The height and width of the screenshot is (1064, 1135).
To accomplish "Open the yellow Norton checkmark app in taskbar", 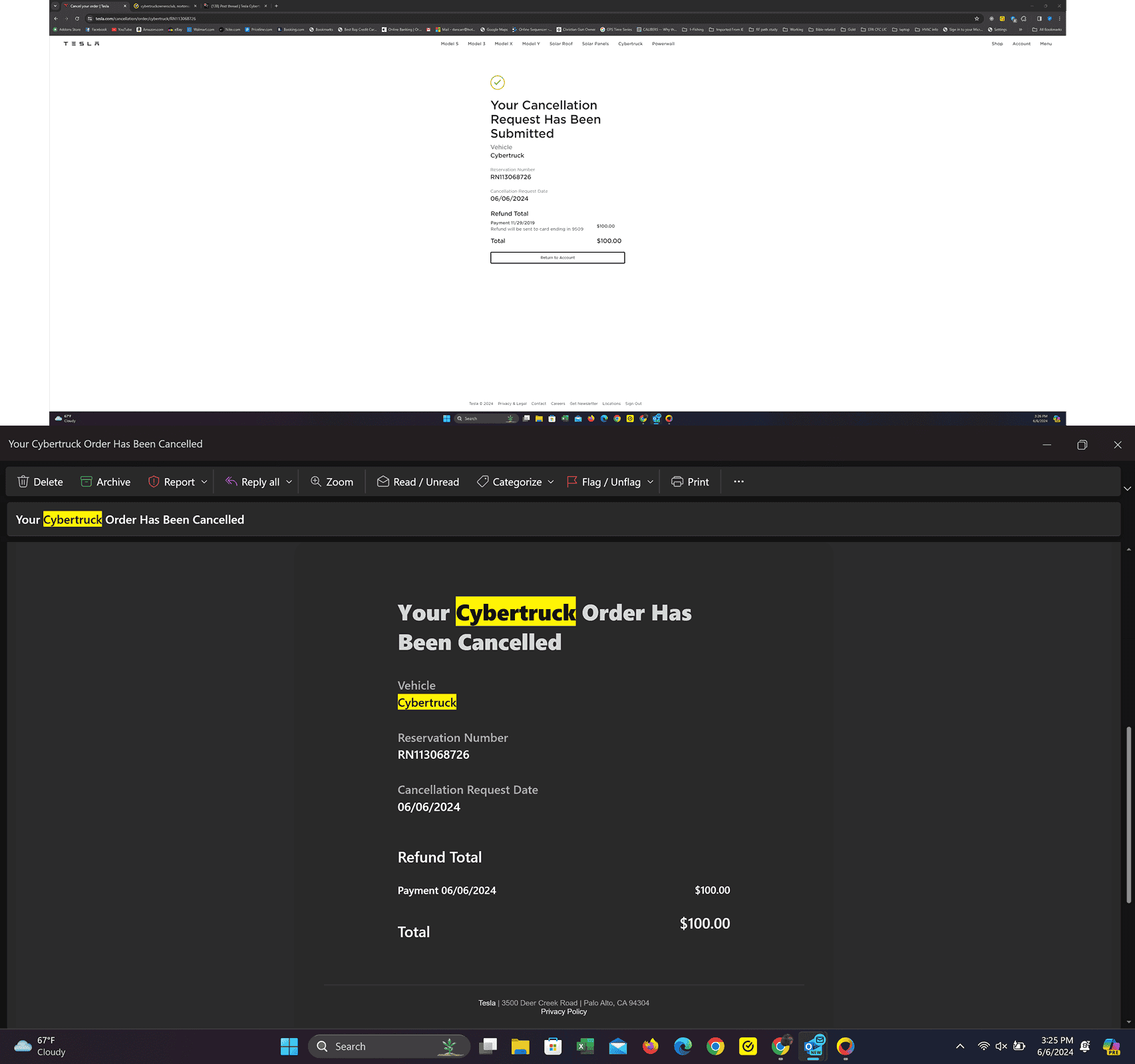I will pos(748,1047).
